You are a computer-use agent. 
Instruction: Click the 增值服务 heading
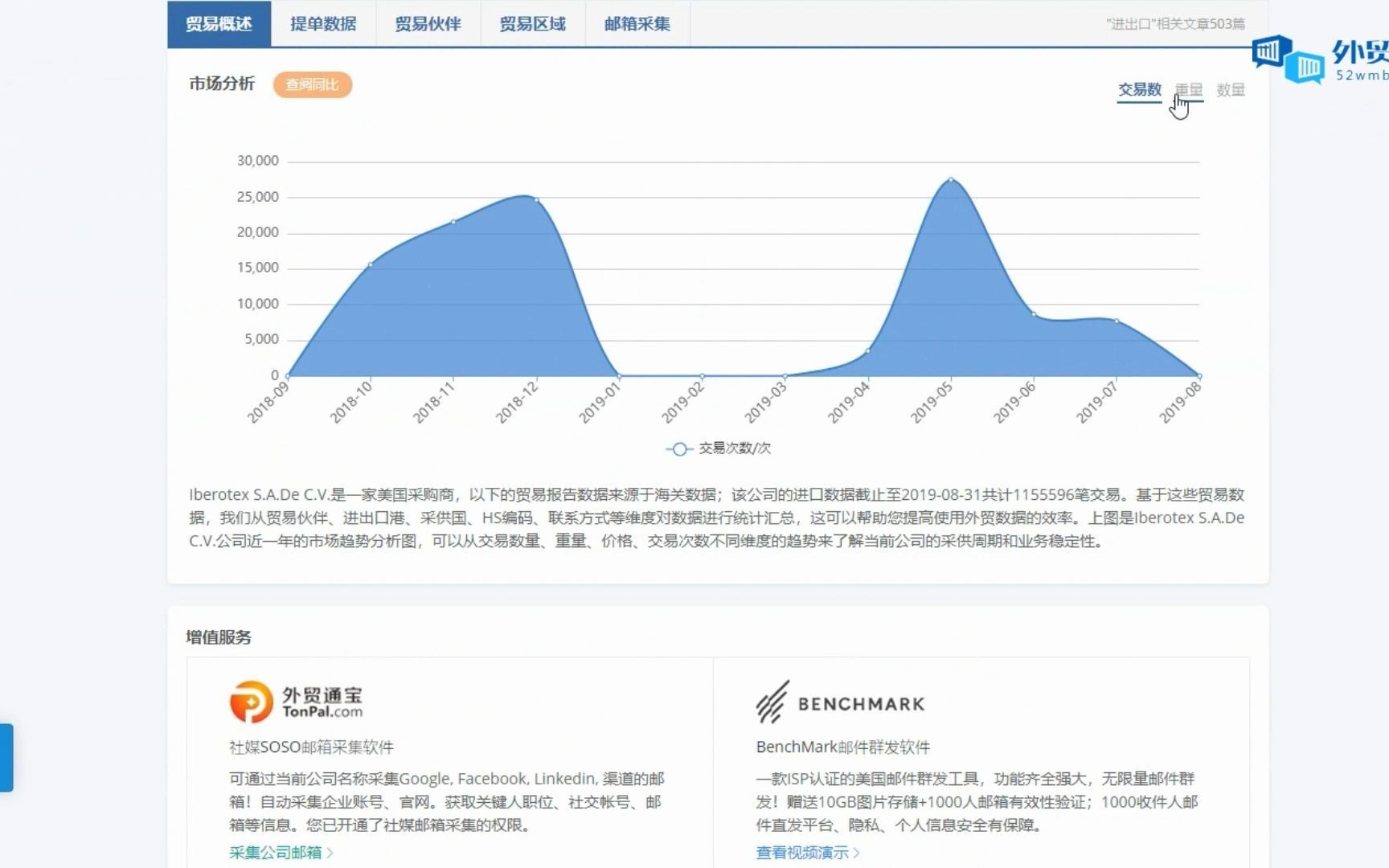(x=219, y=637)
